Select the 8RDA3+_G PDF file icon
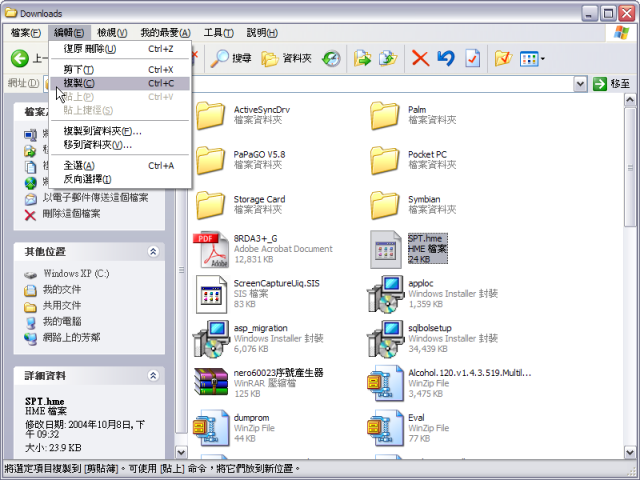 click(211, 249)
